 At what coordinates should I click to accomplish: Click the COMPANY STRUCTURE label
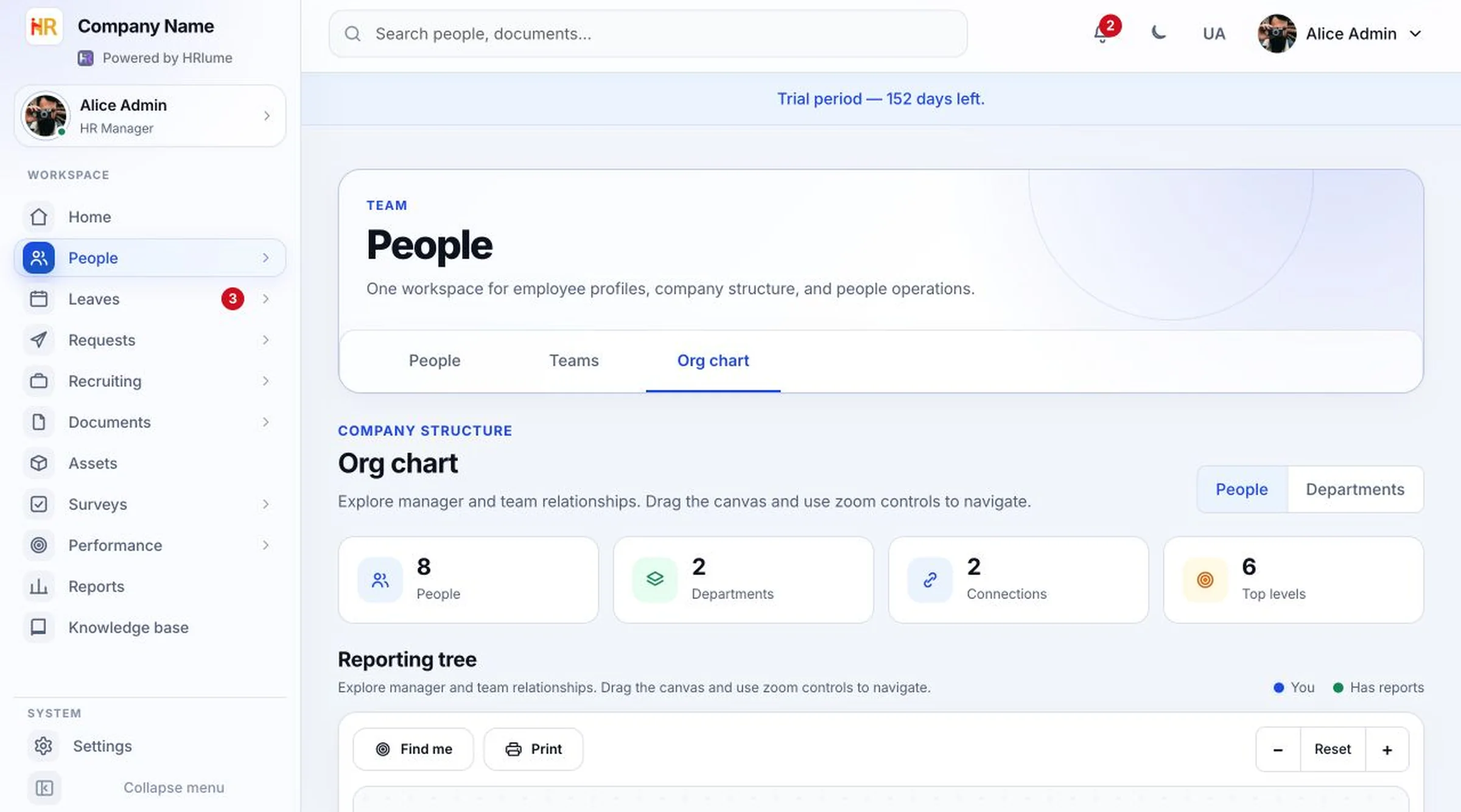point(425,430)
